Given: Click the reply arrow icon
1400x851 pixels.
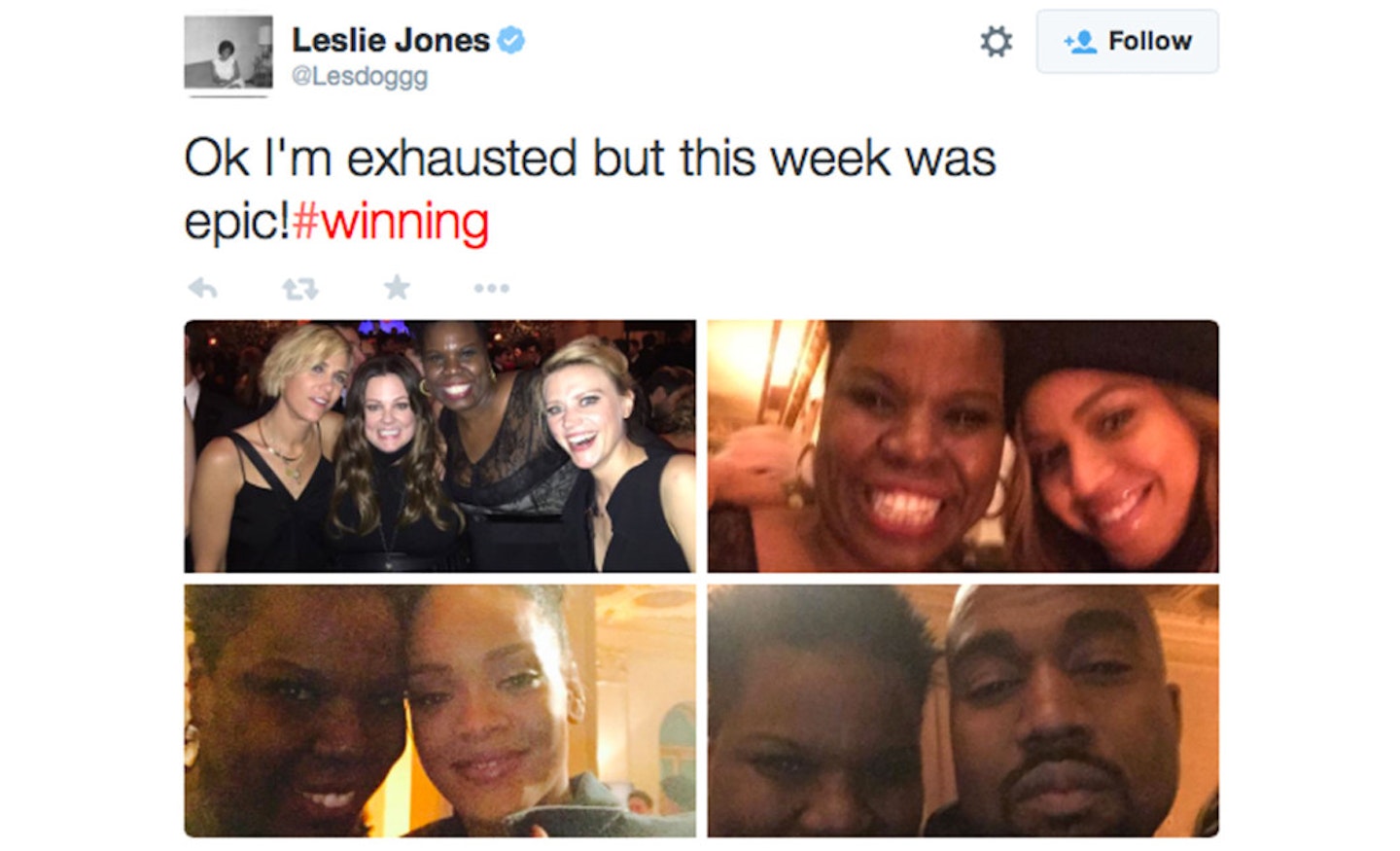Looking at the screenshot, I should (x=202, y=288).
